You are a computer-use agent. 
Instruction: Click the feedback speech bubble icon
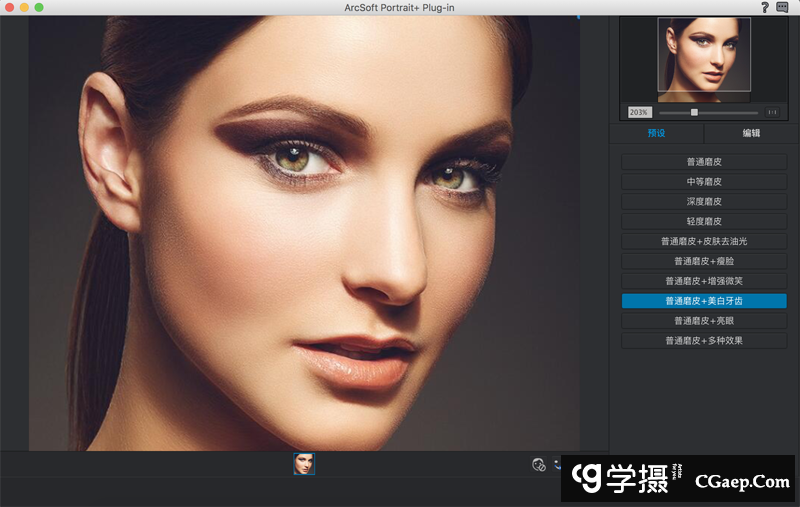tap(783, 7)
